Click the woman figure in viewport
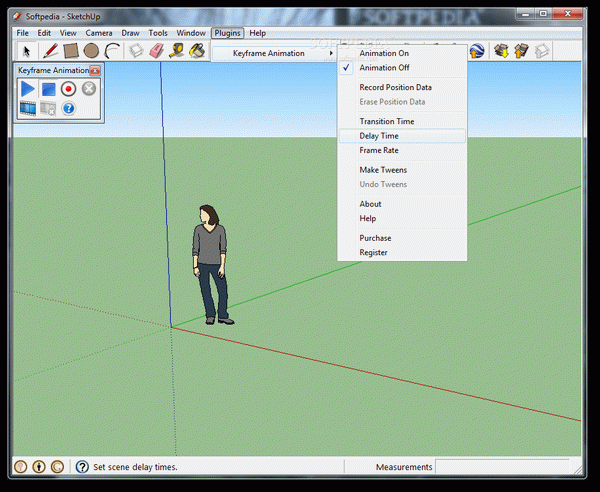The height and width of the screenshot is (492, 600). [x=211, y=265]
